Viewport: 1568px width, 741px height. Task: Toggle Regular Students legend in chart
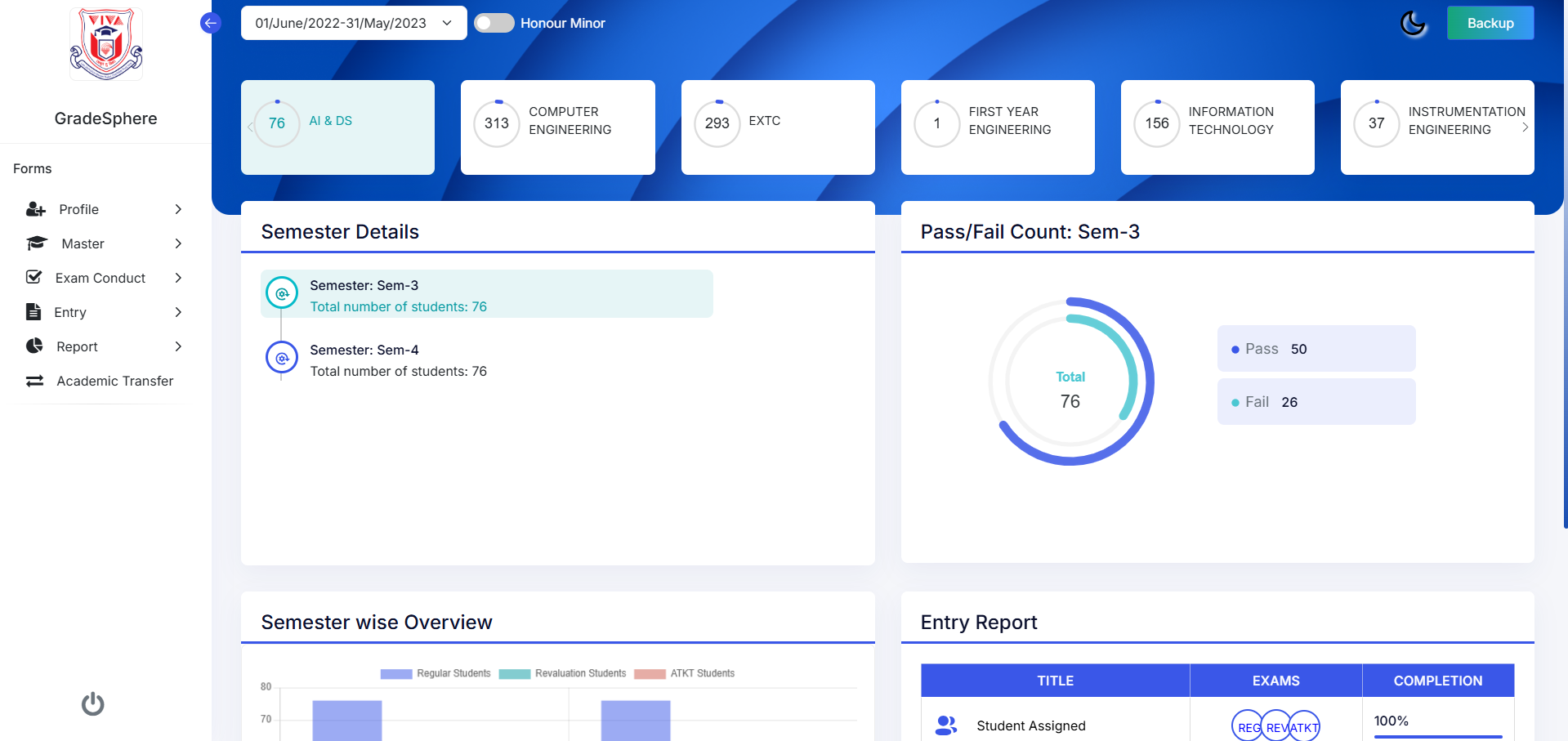coord(436,673)
